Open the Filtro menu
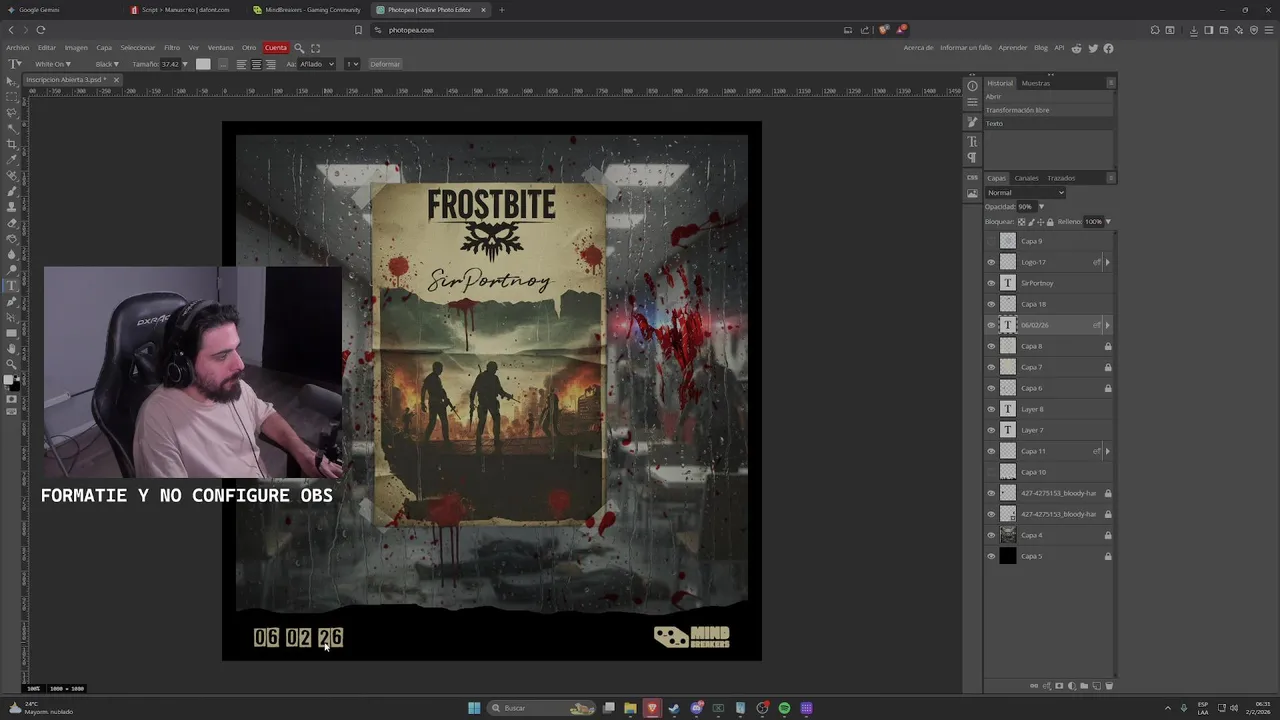Viewport: 1280px width, 720px height. 172,48
